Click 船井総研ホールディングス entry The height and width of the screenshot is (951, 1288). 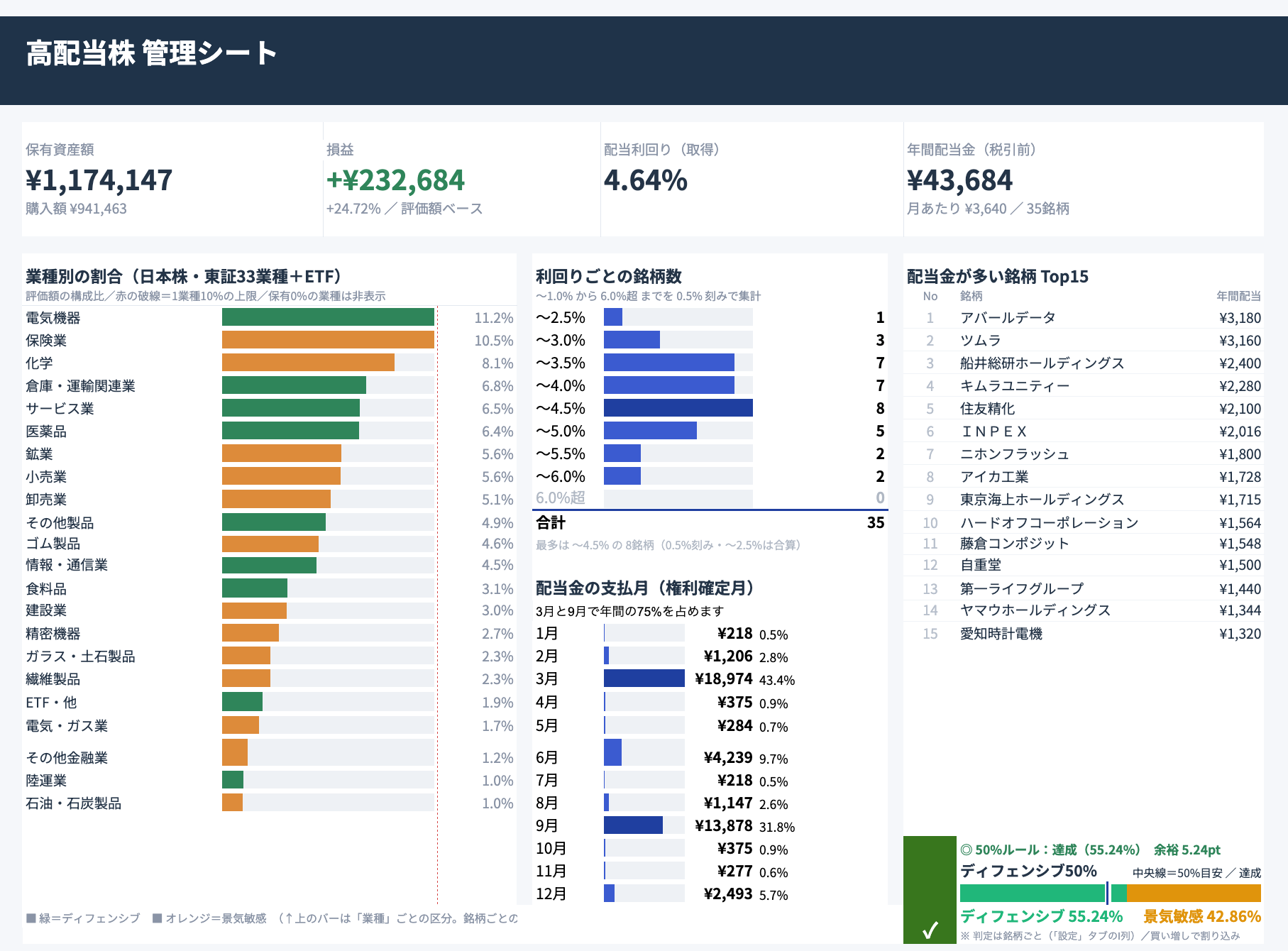tap(1042, 363)
